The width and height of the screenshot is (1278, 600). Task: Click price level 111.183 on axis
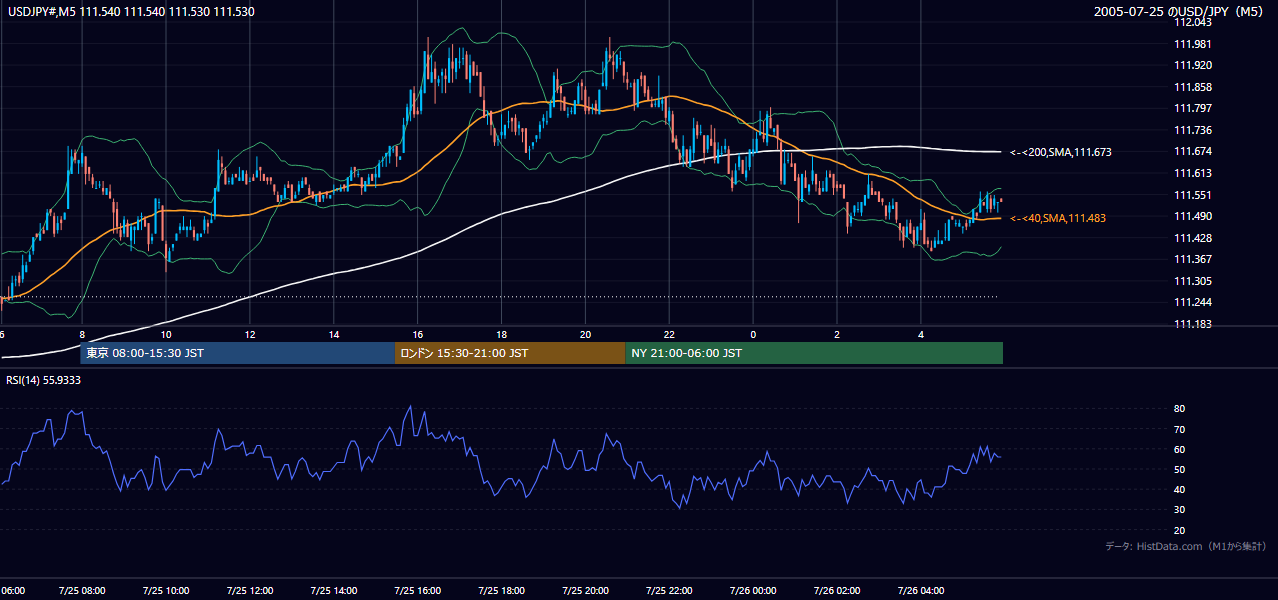tap(1192, 324)
